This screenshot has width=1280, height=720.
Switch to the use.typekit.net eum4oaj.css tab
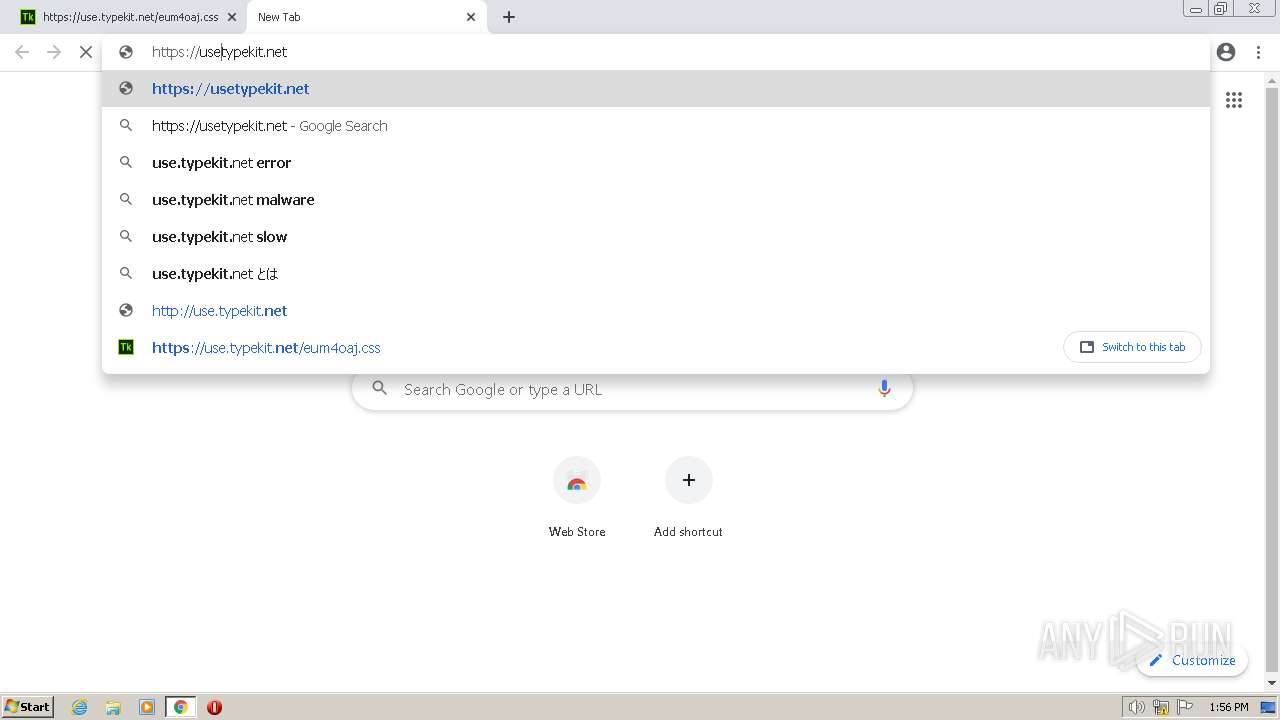click(130, 17)
